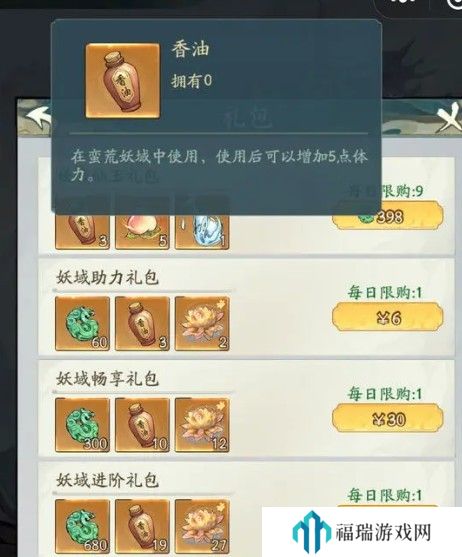Purchase 妖域助力礼包 for ¥6

pos(388,317)
